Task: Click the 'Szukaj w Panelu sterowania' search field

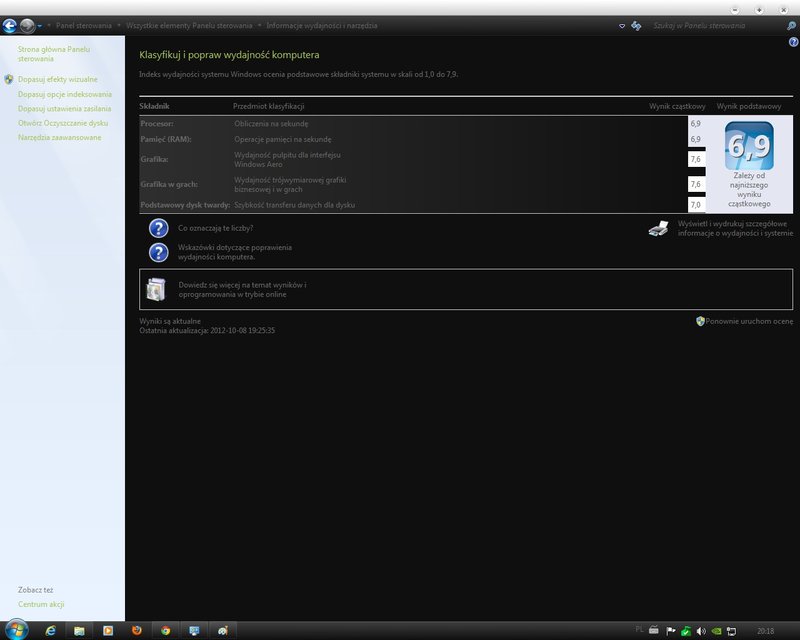Action: click(x=712, y=25)
